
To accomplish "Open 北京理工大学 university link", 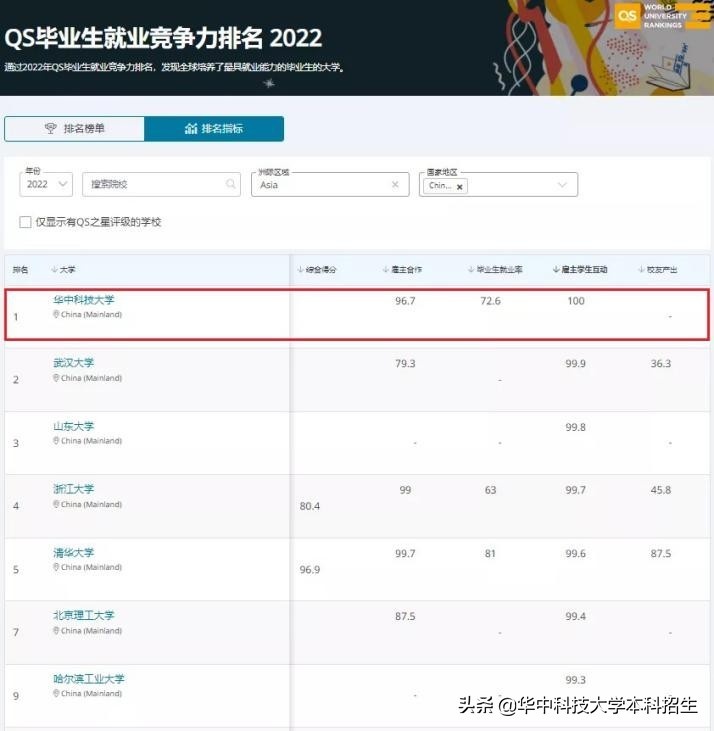I will [84, 615].
